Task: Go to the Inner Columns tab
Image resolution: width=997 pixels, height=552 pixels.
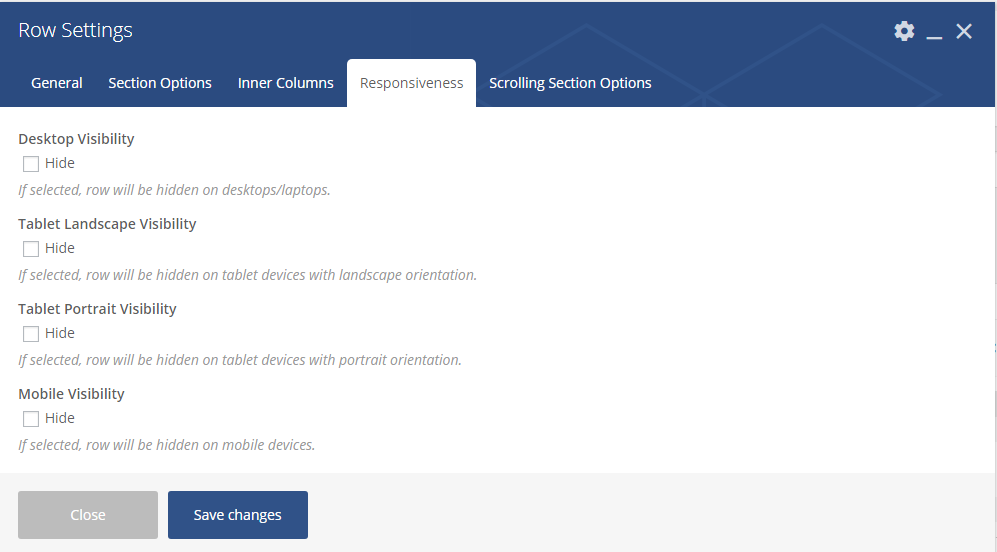Action: 286,83
